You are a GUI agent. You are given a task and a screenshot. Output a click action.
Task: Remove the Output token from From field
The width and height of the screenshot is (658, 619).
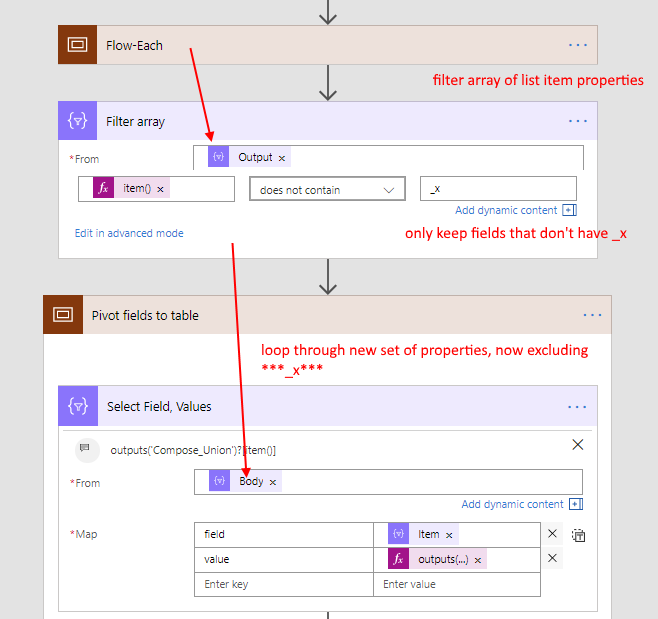[282, 158]
